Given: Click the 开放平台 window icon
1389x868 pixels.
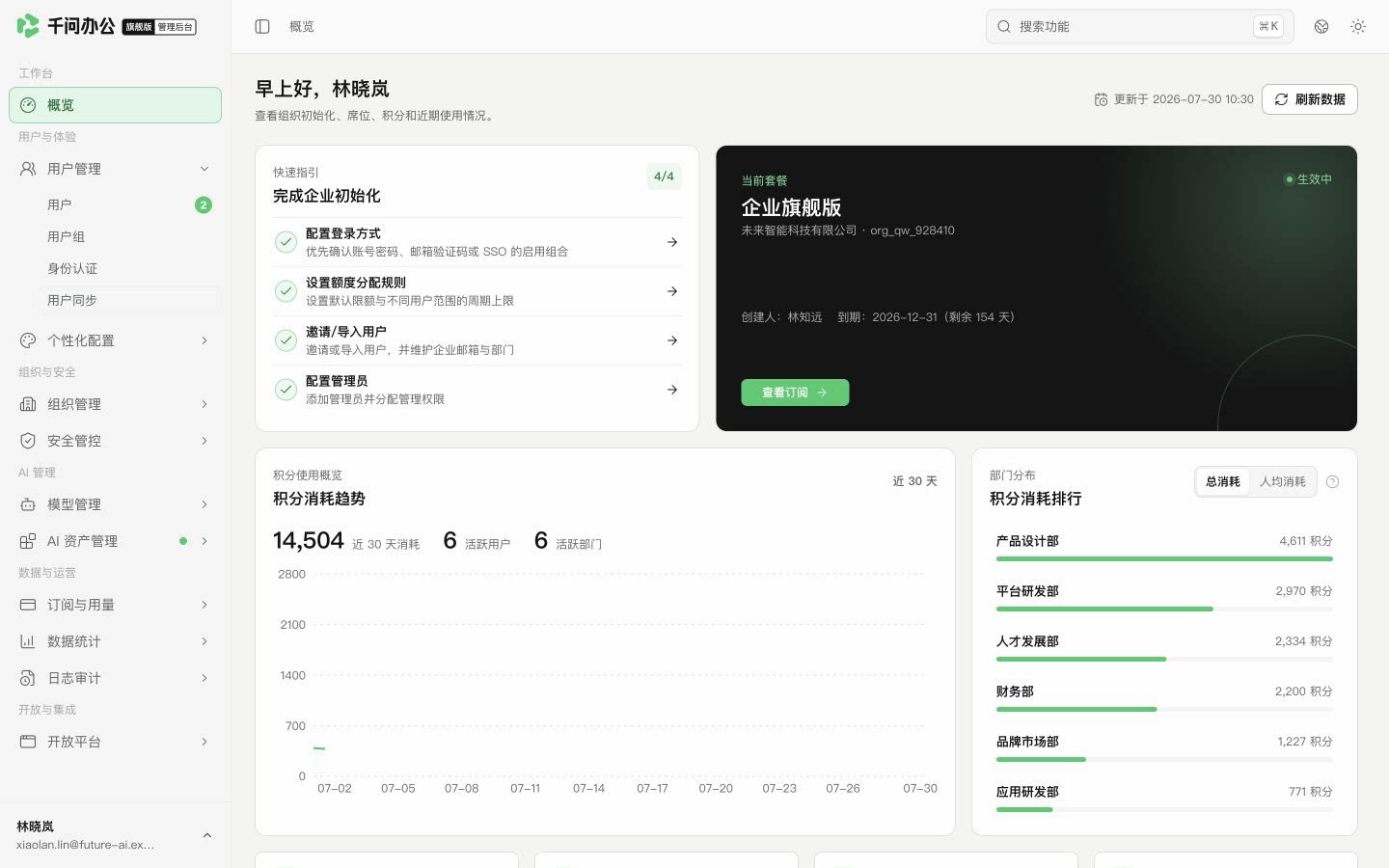Looking at the screenshot, I should pyautogui.click(x=28, y=742).
